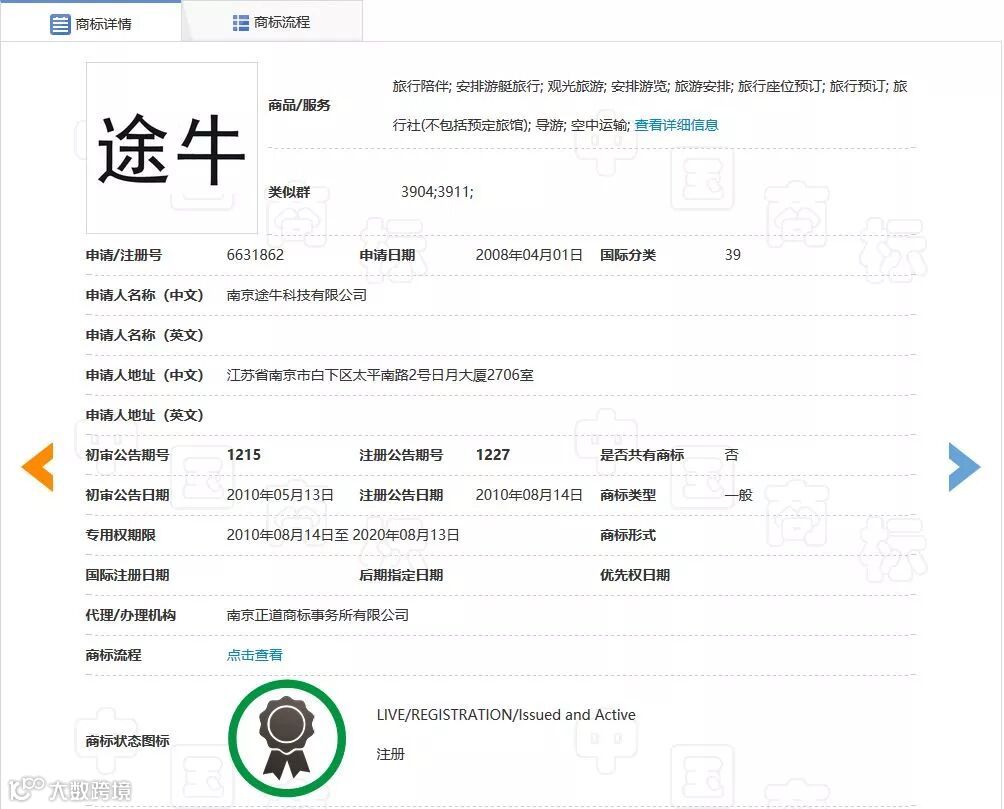This screenshot has height=809, width=1004.
Task: Go to next trademark with blue arrow
Action: [x=964, y=467]
